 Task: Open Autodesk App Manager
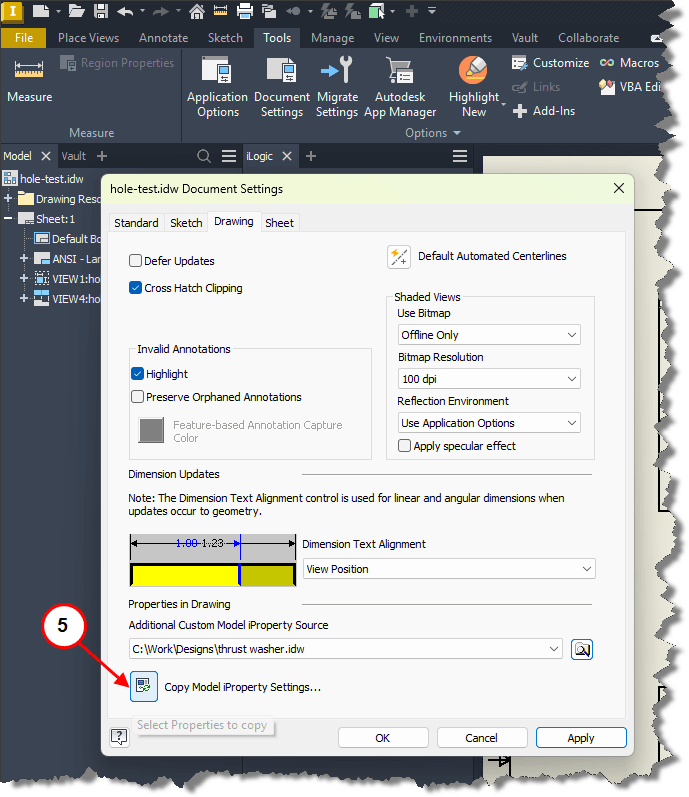point(400,87)
